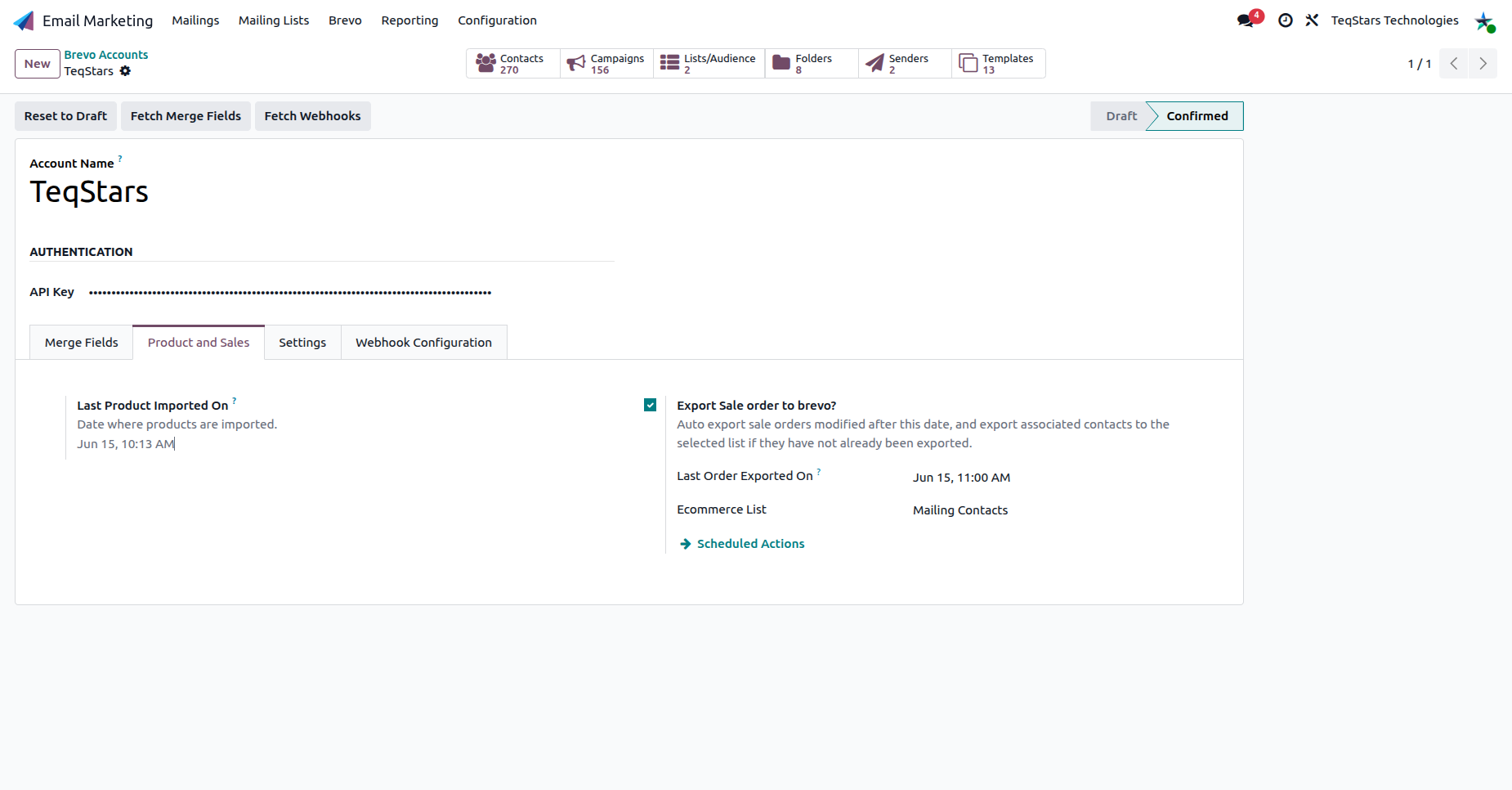Open the Webhook Configuration tab
The height and width of the screenshot is (790, 1512).
click(x=423, y=343)
